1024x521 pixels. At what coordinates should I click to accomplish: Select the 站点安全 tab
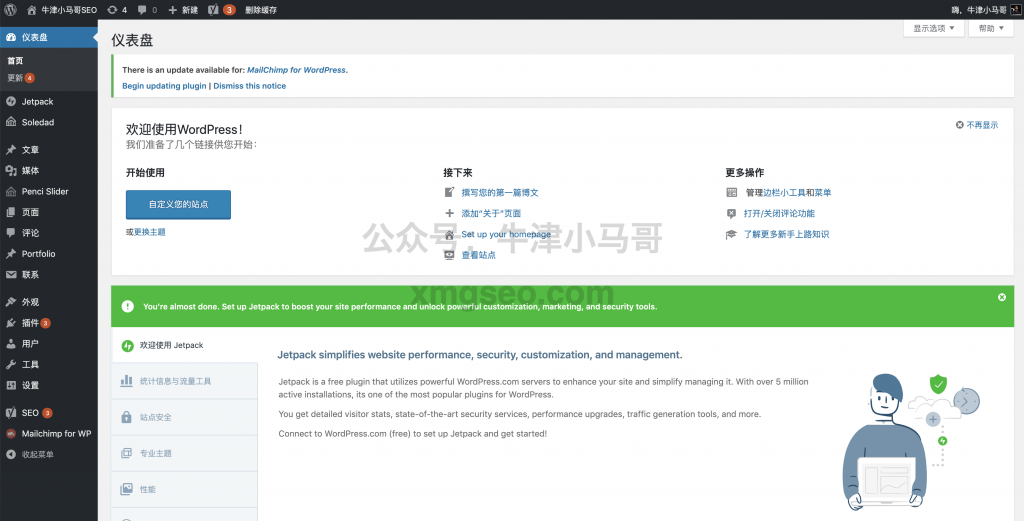[x=185, y=417]
